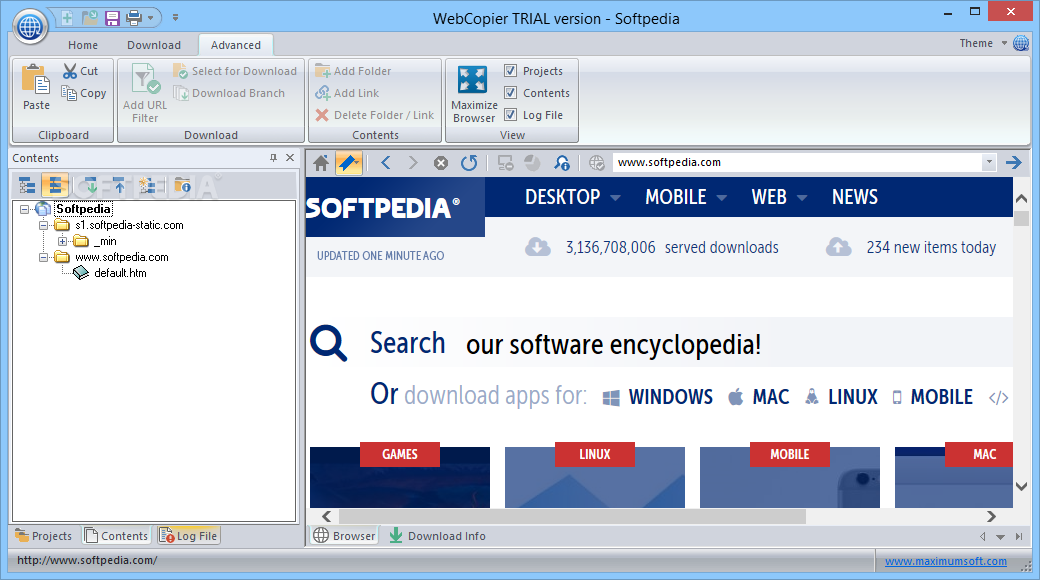Screen dimensions: 1040x580
Task: Toggle the Log File view checkbox
Action: point(511,115)
